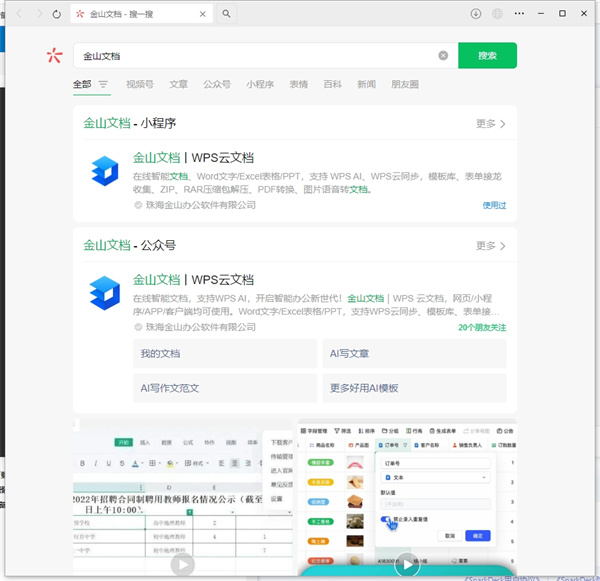The height and width of the screenshot is (581, 600).
Task: Open the AI写作文范文 menu button
Action: pos(225,388)
